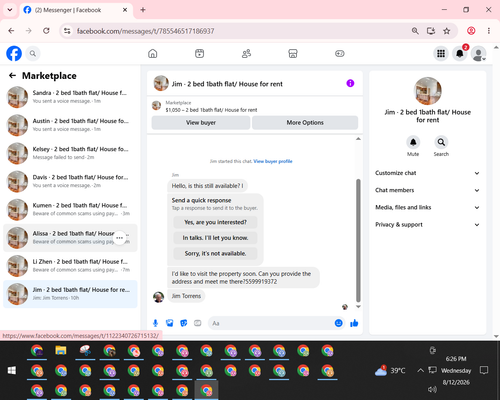Screen dimensions: 500x400
Task: Click Jim's avatar beside the last message
Action: (x=158, y=297)
